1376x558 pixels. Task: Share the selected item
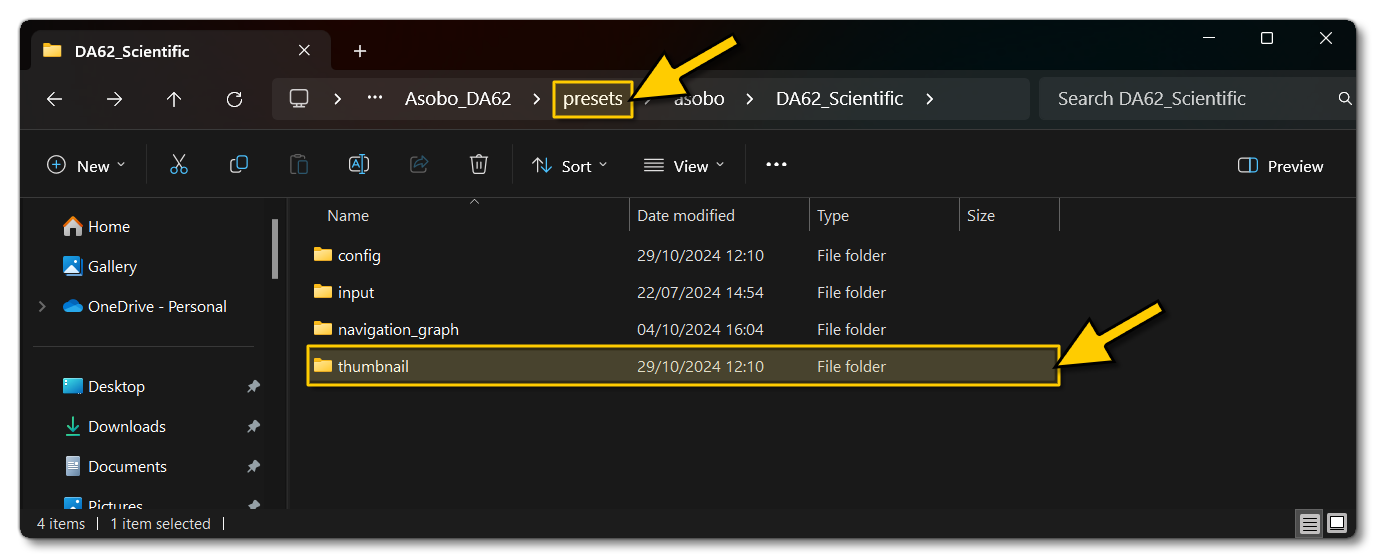click(x=419, y=165)
